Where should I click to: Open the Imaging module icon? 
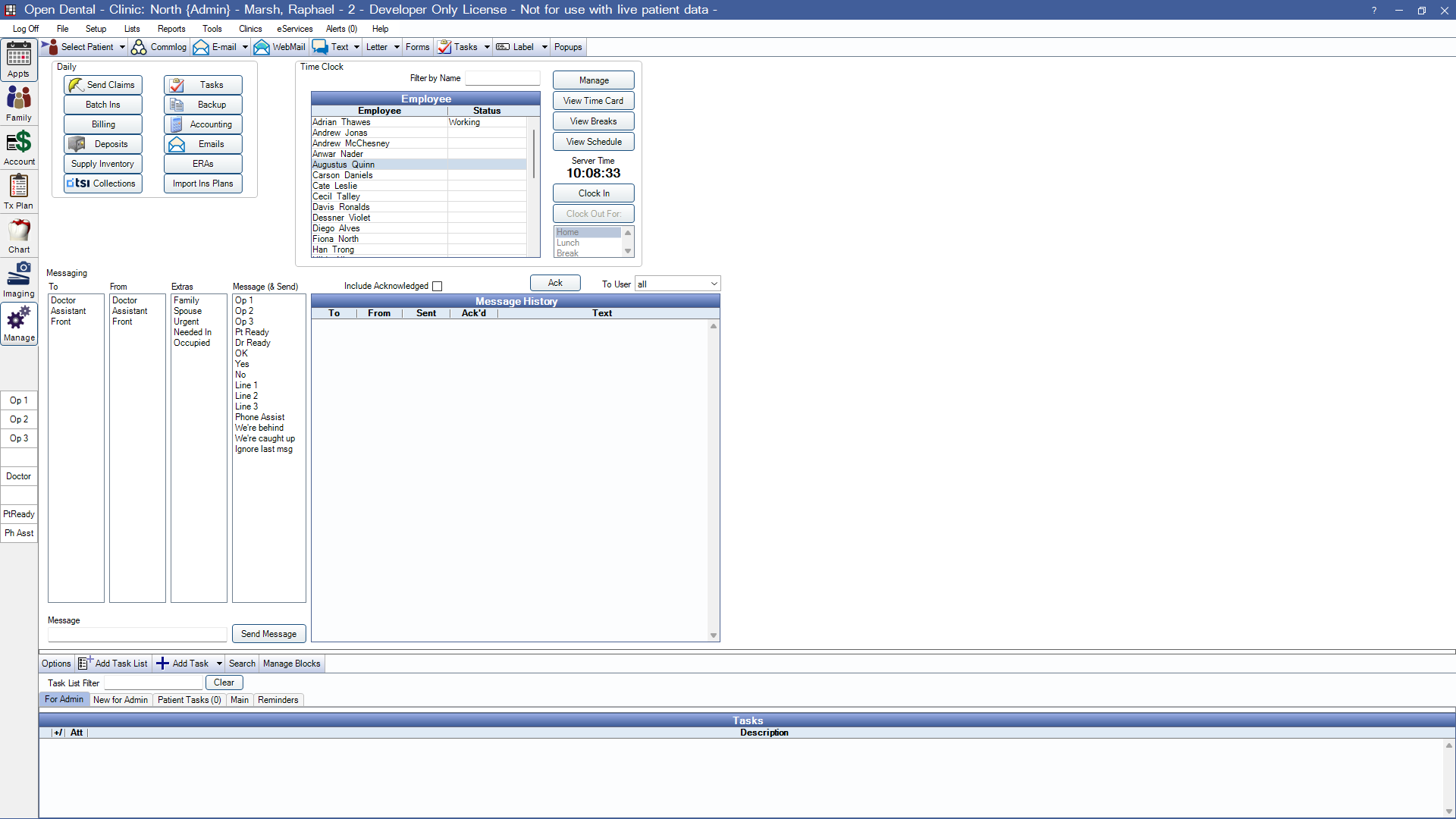(x=19, y=278)
